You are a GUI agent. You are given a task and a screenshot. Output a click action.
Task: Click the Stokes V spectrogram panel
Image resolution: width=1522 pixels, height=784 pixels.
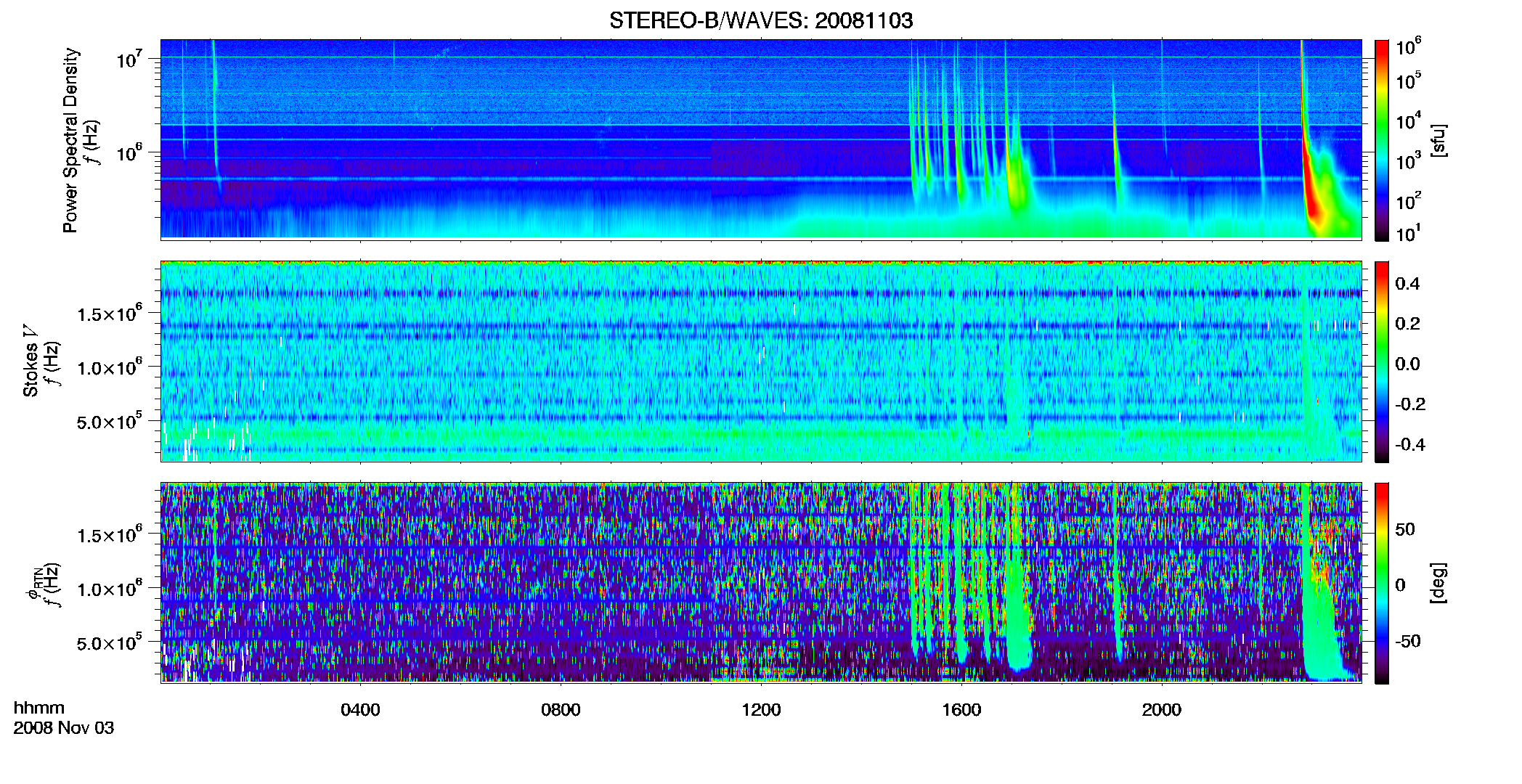tap(761, 362)
